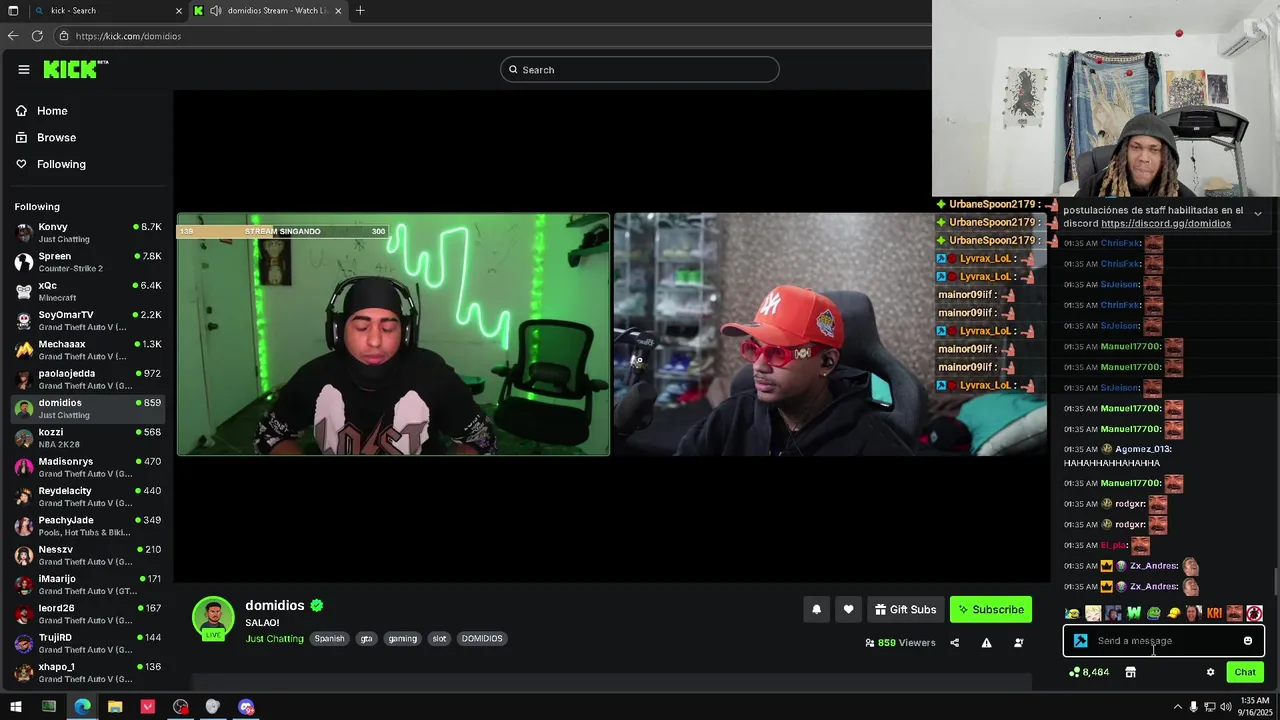Open Valorant from the taskbar

point(148,707)
